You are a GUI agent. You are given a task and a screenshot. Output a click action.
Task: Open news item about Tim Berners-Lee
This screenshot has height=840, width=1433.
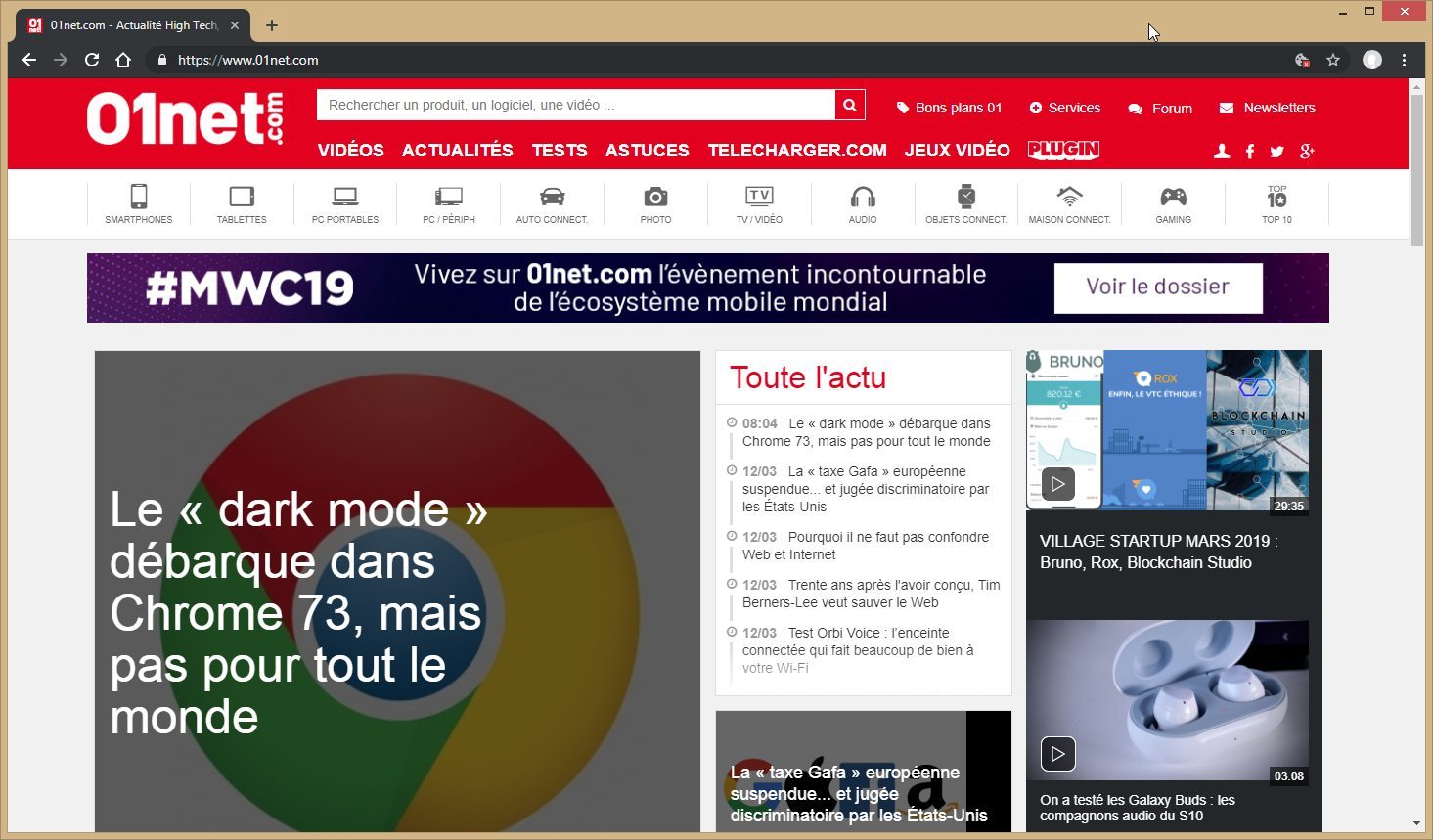click(872, 594)
